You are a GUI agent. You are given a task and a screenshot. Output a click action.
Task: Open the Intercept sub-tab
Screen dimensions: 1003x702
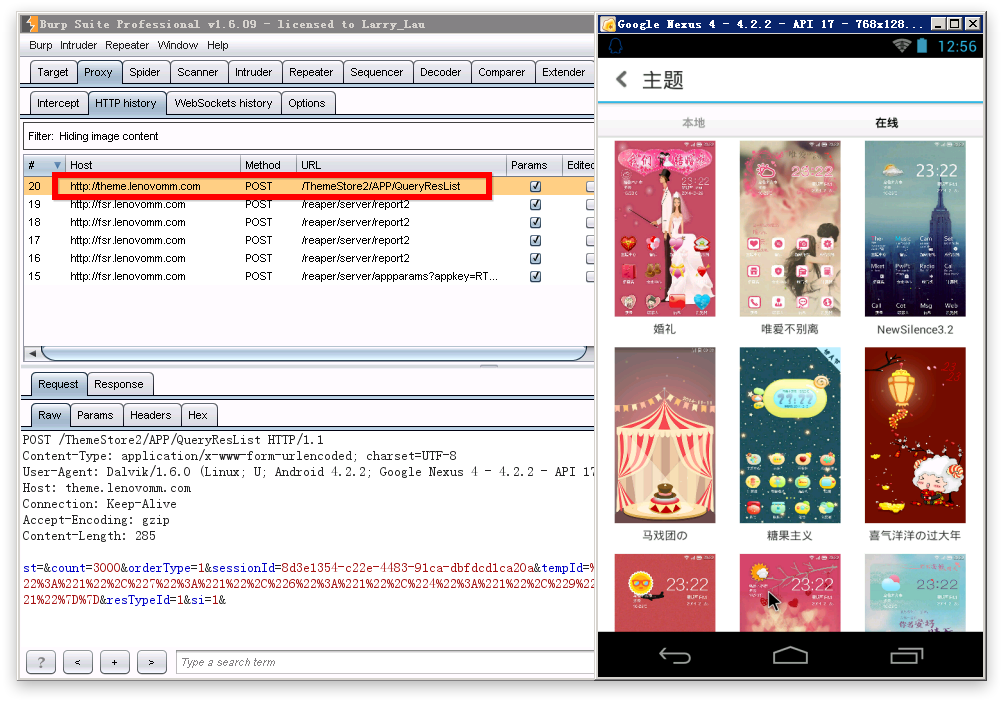[x=58, y=103]
